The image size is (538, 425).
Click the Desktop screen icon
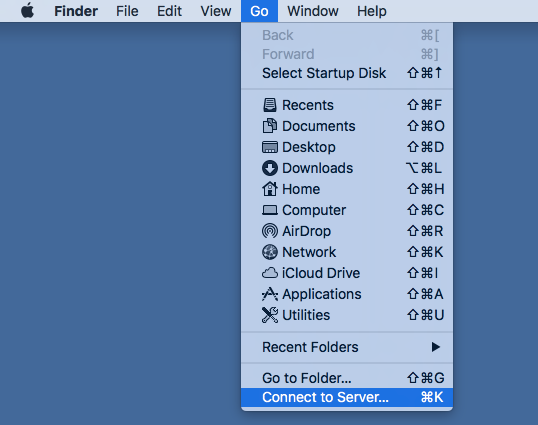(270, 147)
